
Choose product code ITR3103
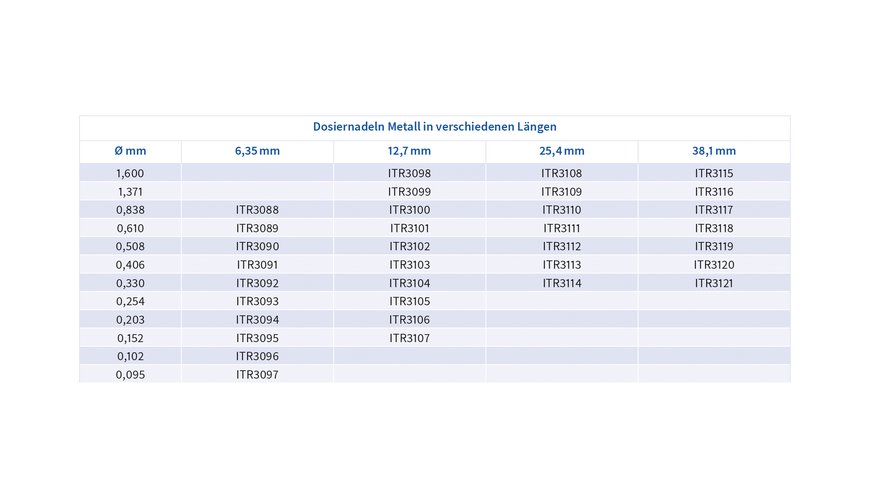409,265
